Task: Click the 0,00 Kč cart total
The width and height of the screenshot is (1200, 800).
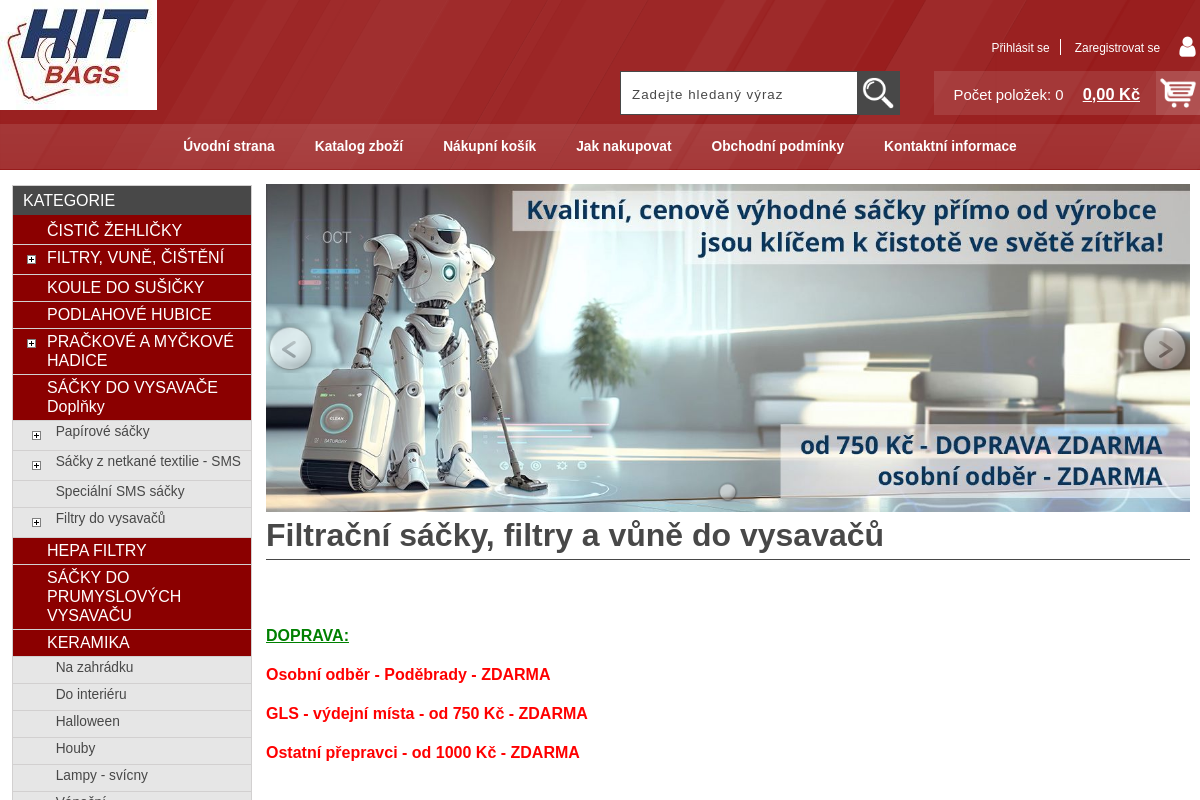Action: click(x=1110, y=94)
